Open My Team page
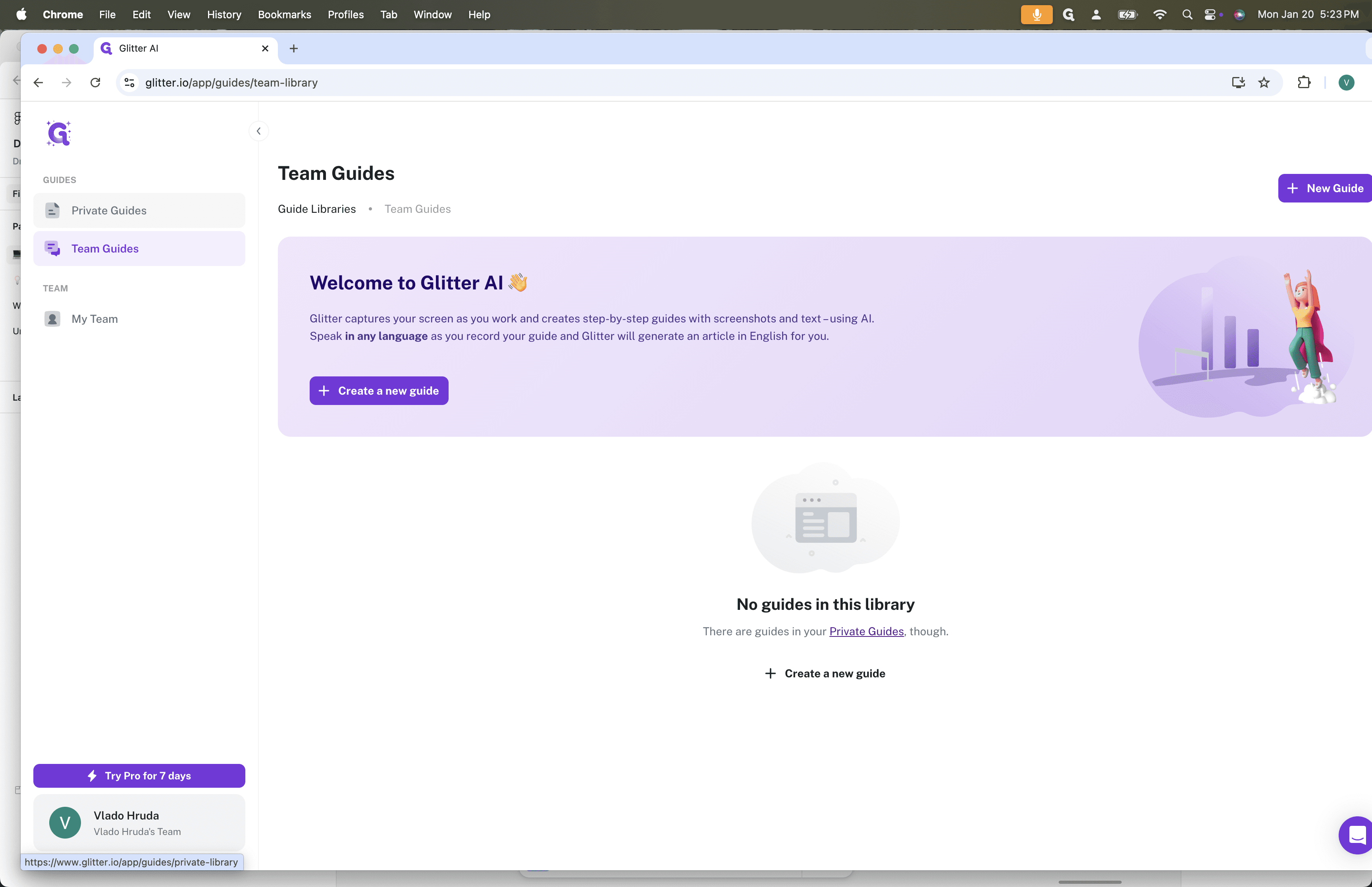 click(x=139, y=318)
